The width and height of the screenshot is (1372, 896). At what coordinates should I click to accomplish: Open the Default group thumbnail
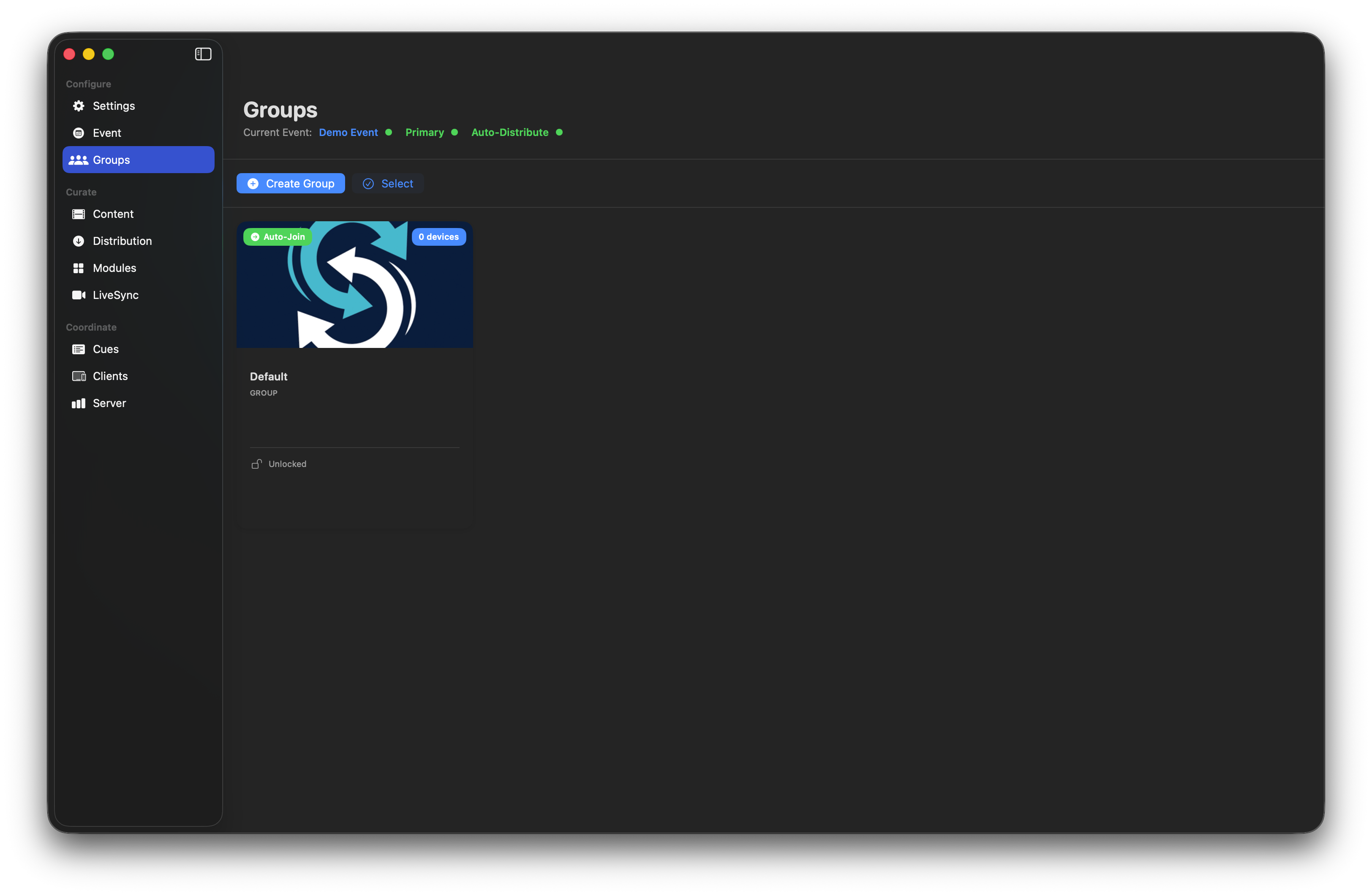pyautogui.click(x=354, y=285)
